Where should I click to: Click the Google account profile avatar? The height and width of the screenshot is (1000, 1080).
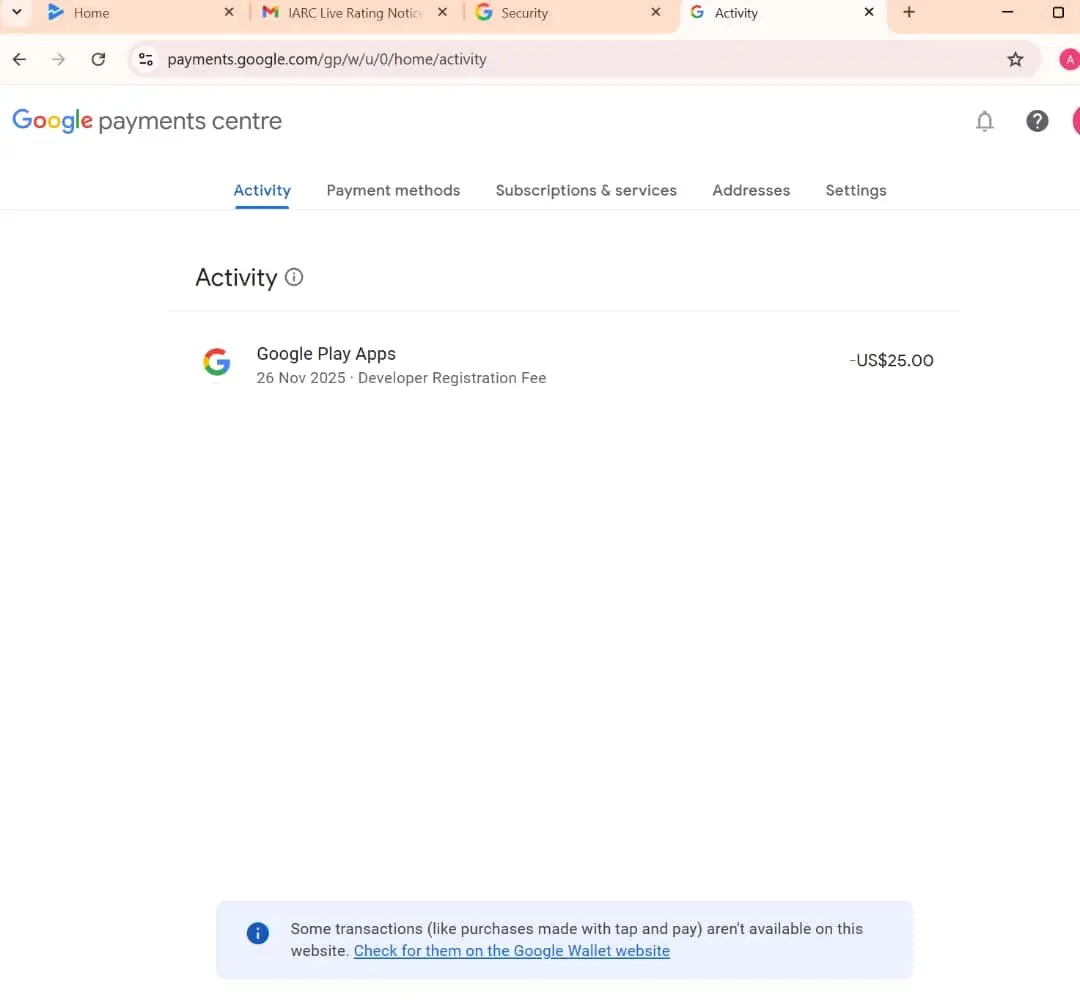coord(1074,120)
